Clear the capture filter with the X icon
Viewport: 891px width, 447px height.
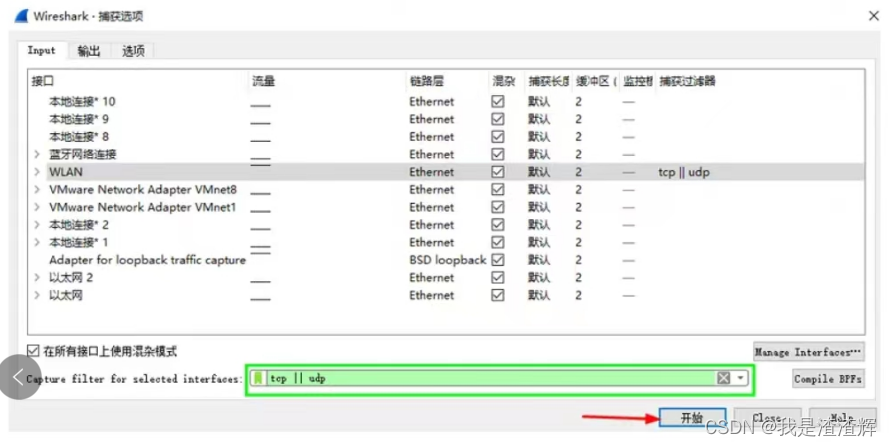(x=723, y=378)
